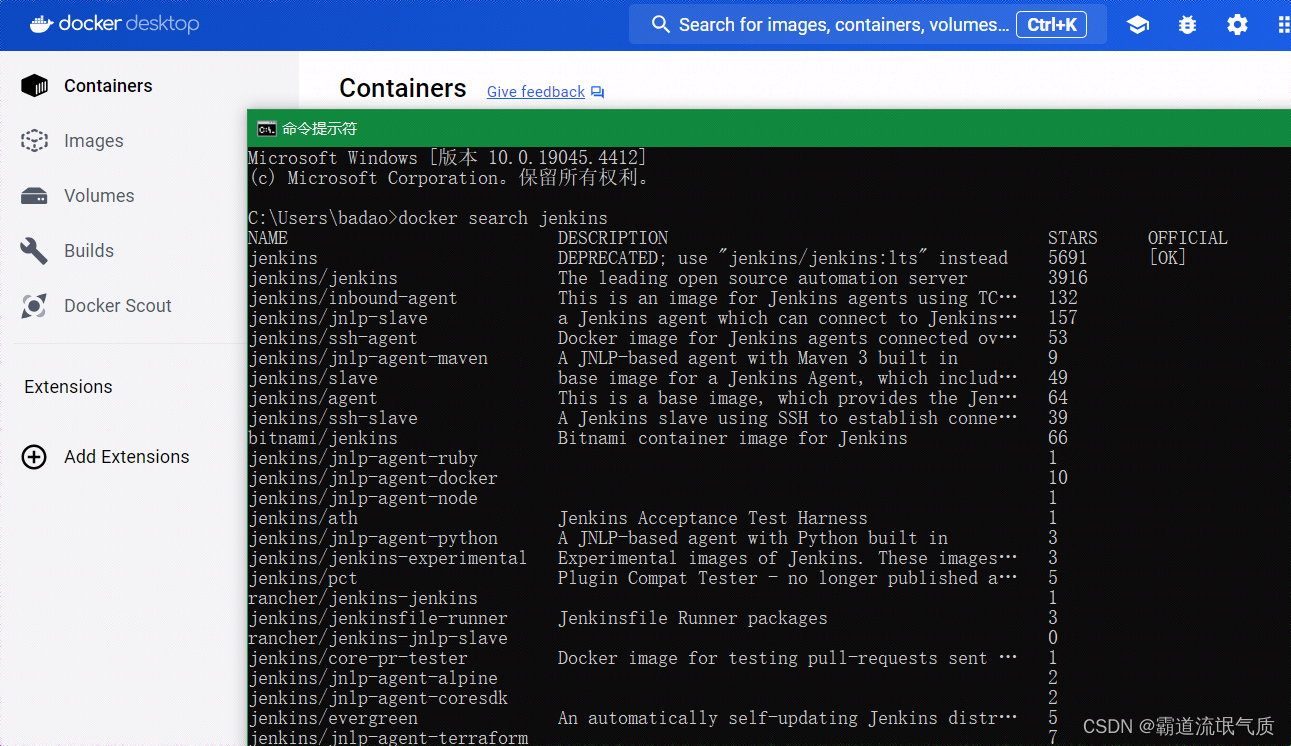Click the jenkins/jnlp-agent-docker image name
Image resolution: width=1291 pixels, height=746 pixels.
tap(373, 478)
